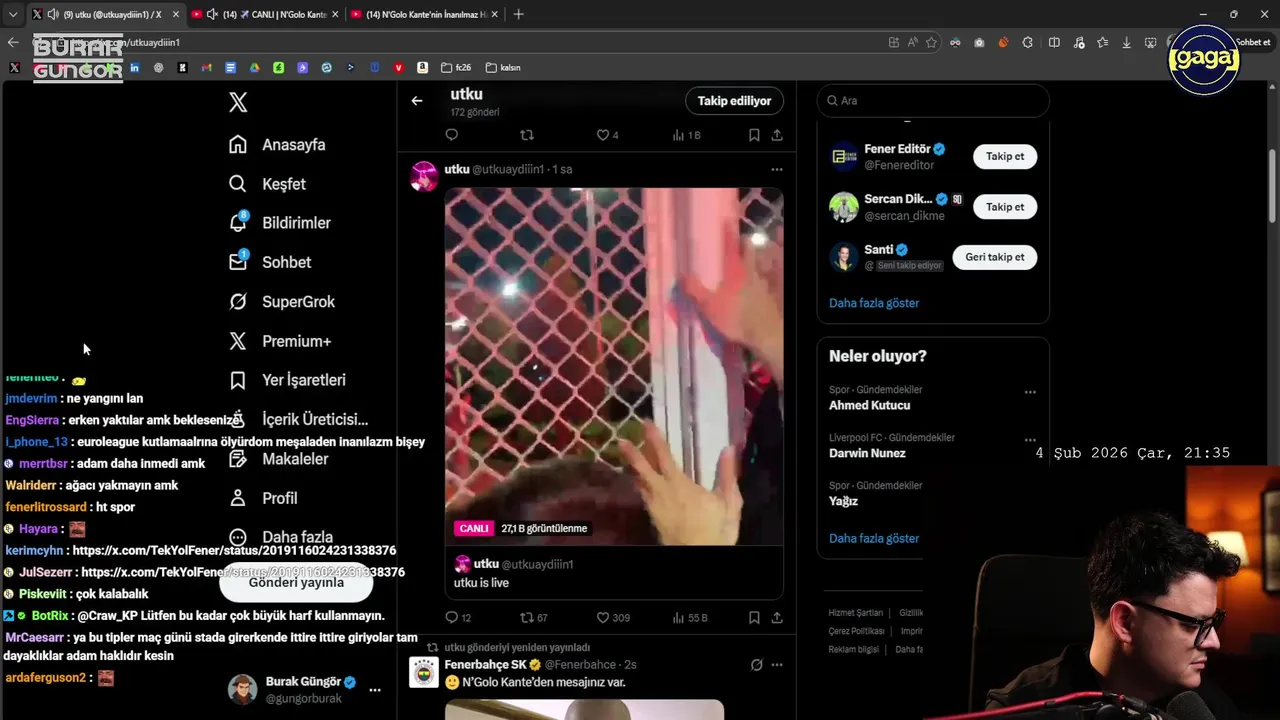Image resolution: width=1280 pixels, height=720 pixels.
Task: Open browser downloads icon
Action: 1126,43
